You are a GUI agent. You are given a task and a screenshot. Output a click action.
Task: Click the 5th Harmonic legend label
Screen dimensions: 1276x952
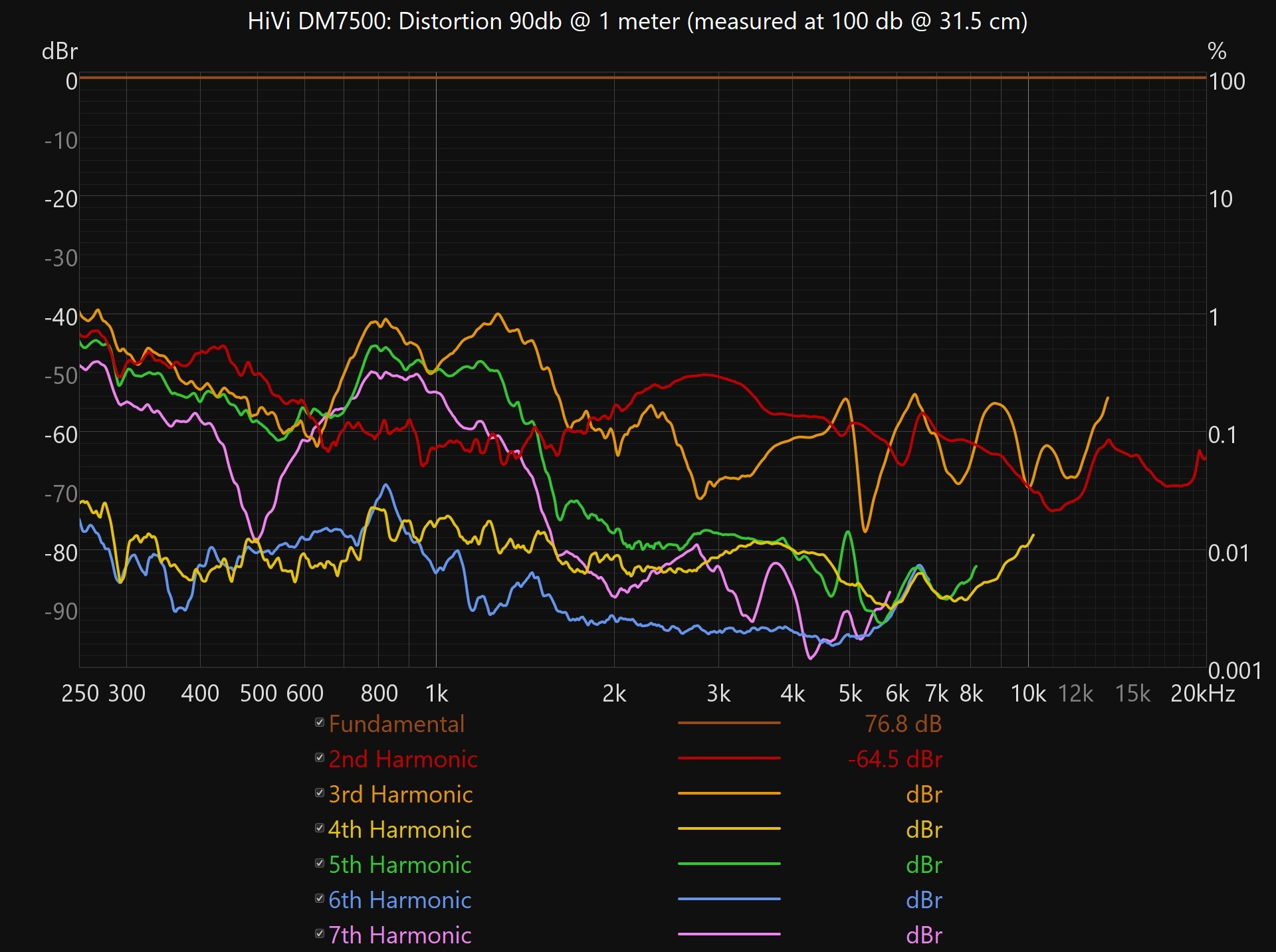400,865
